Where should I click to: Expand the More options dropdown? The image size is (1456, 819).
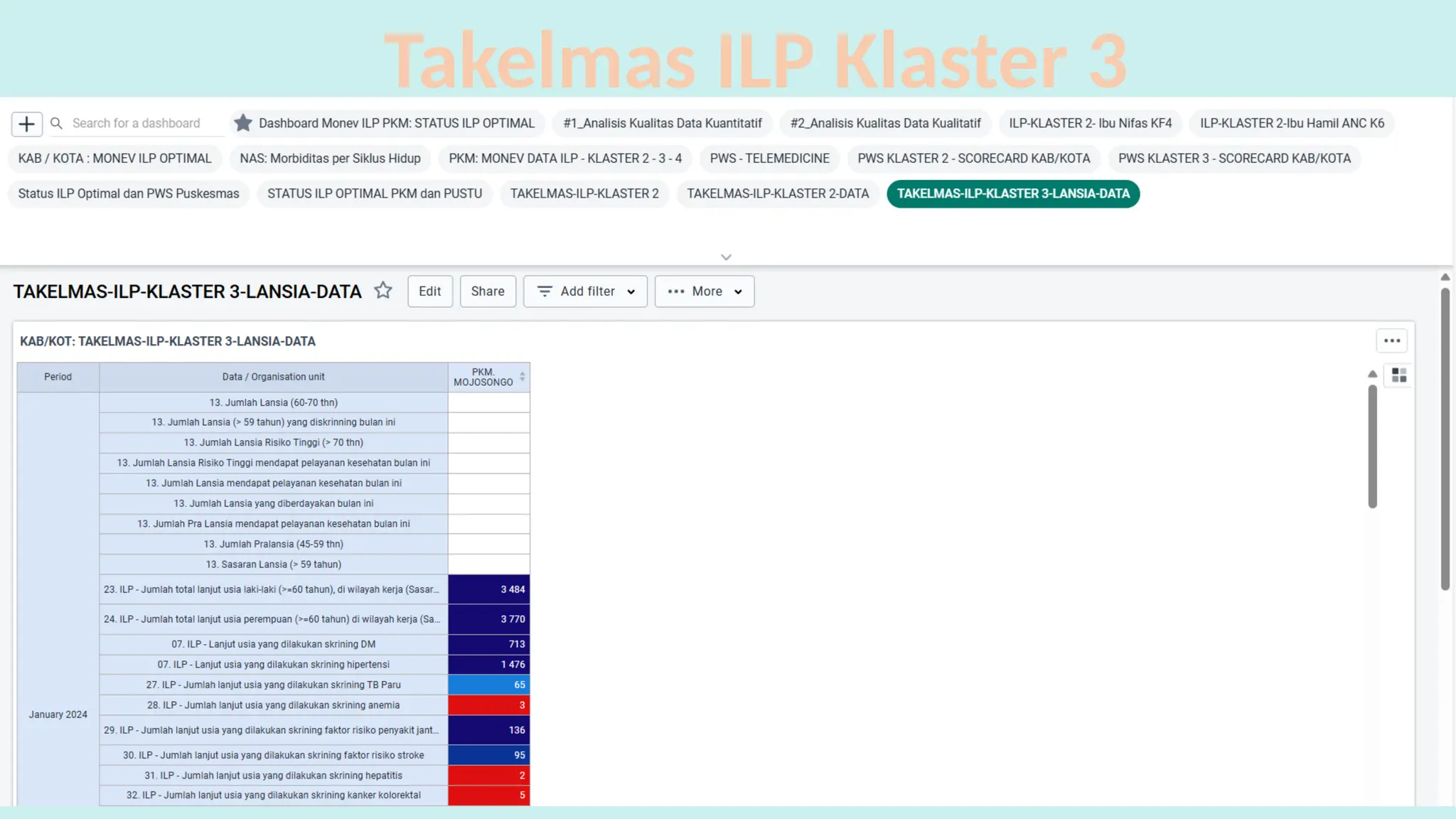coord(704,291)
